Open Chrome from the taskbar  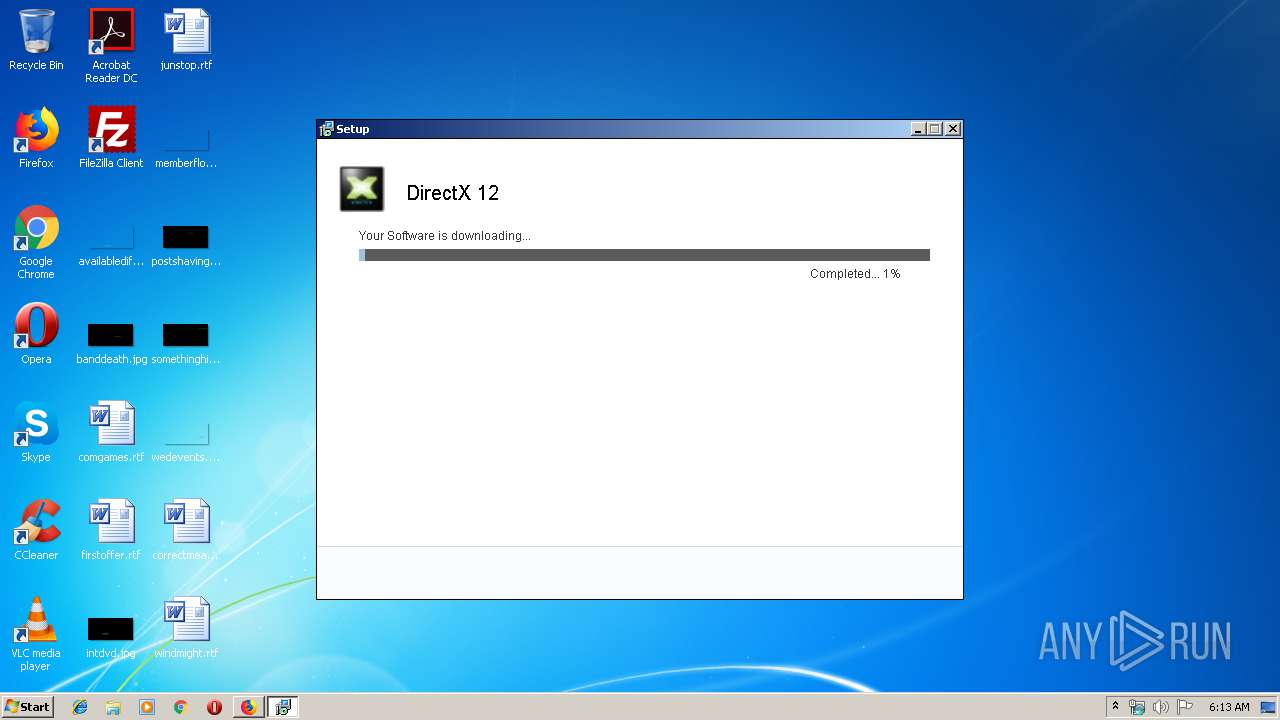pyautogui.click(x=180, y=707)
